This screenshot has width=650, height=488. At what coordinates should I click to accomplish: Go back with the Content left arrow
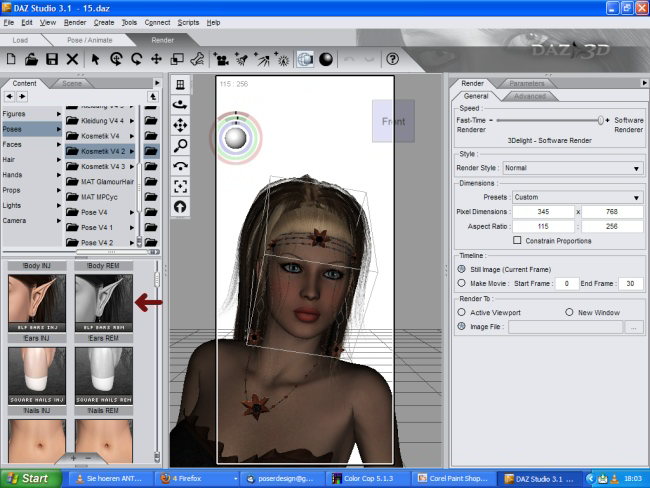(10, 97)
